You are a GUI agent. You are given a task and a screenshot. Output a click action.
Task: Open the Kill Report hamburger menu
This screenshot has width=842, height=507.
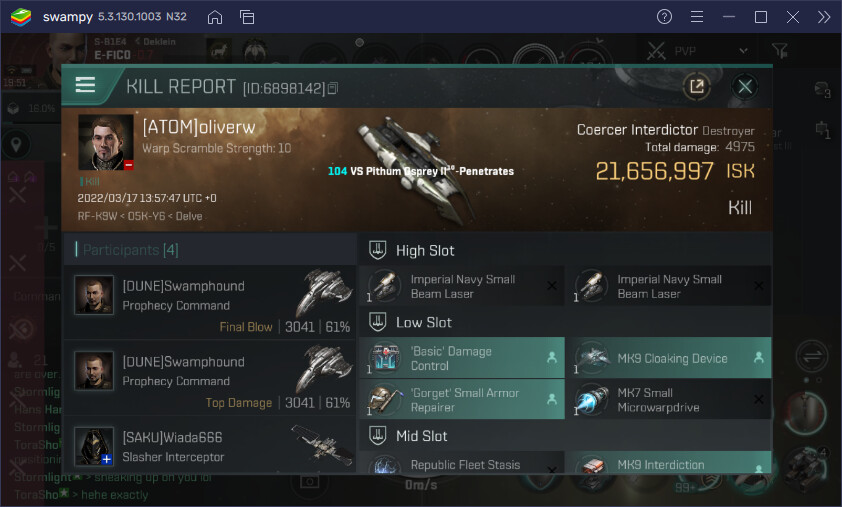86,86
